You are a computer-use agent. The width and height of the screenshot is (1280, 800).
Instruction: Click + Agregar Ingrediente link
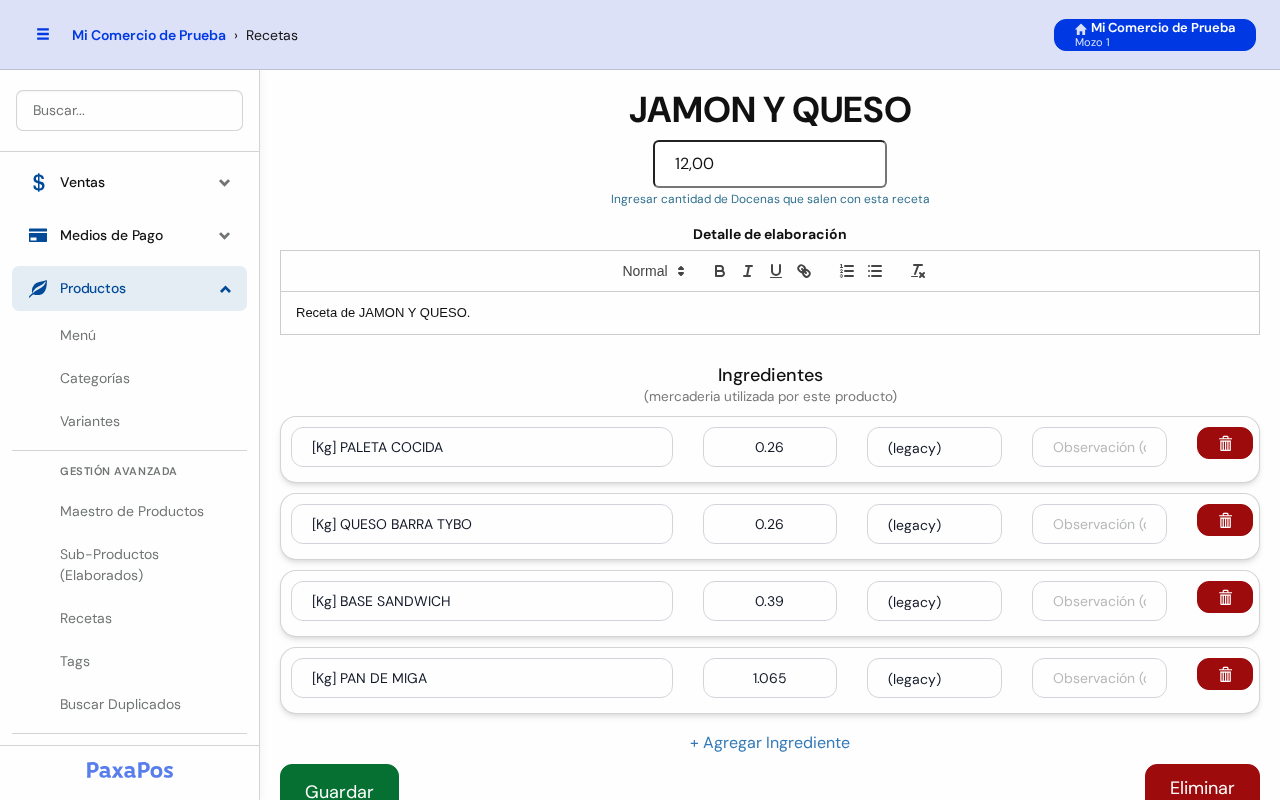pyautogui.click(x=770, y=742)
